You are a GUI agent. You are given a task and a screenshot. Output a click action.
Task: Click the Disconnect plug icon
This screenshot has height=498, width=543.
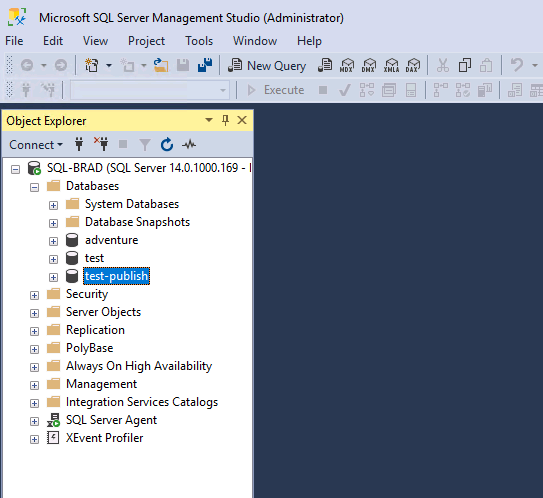101,144
